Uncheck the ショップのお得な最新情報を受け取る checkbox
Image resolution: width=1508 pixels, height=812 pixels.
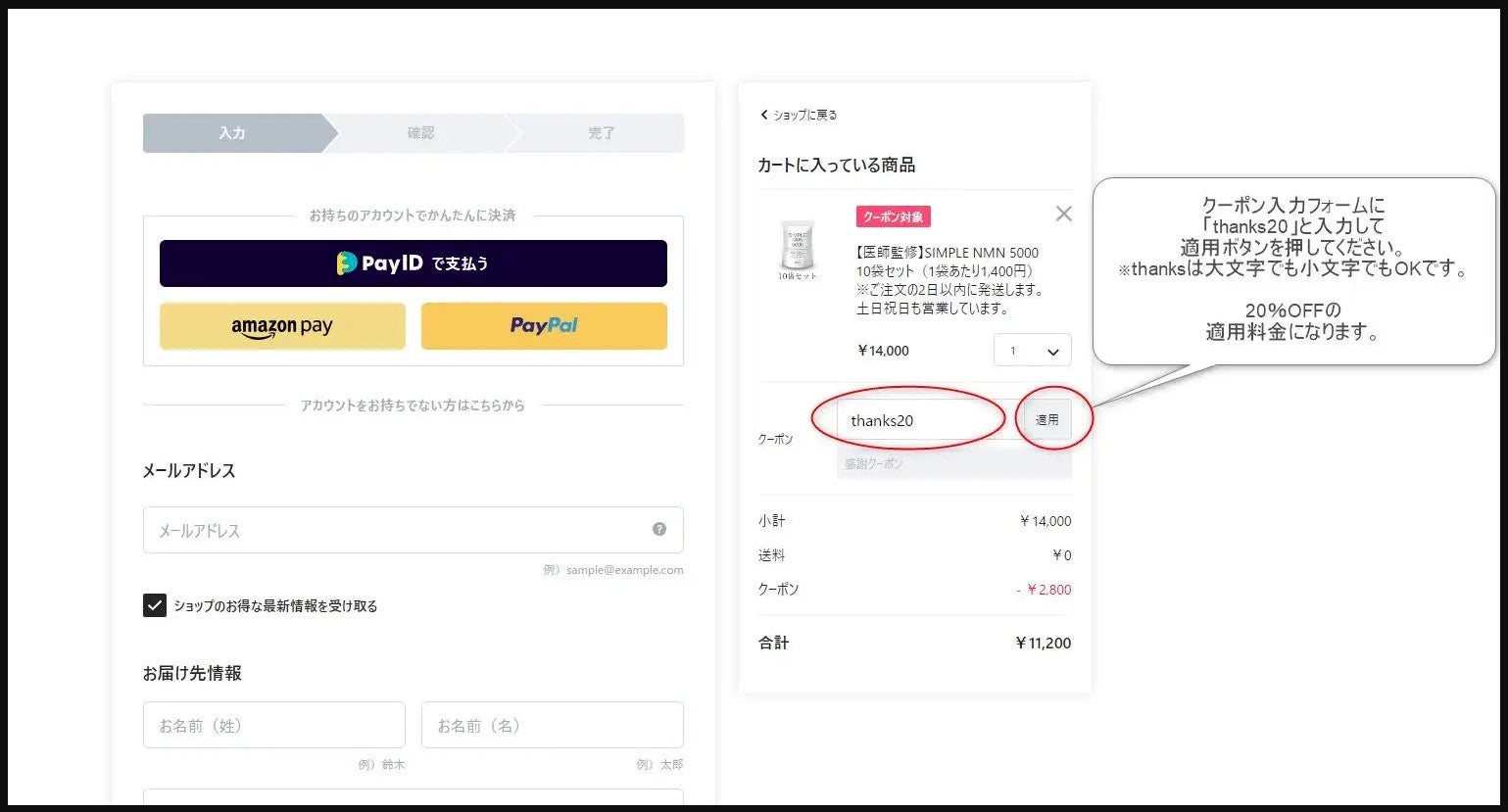point(155,605)
